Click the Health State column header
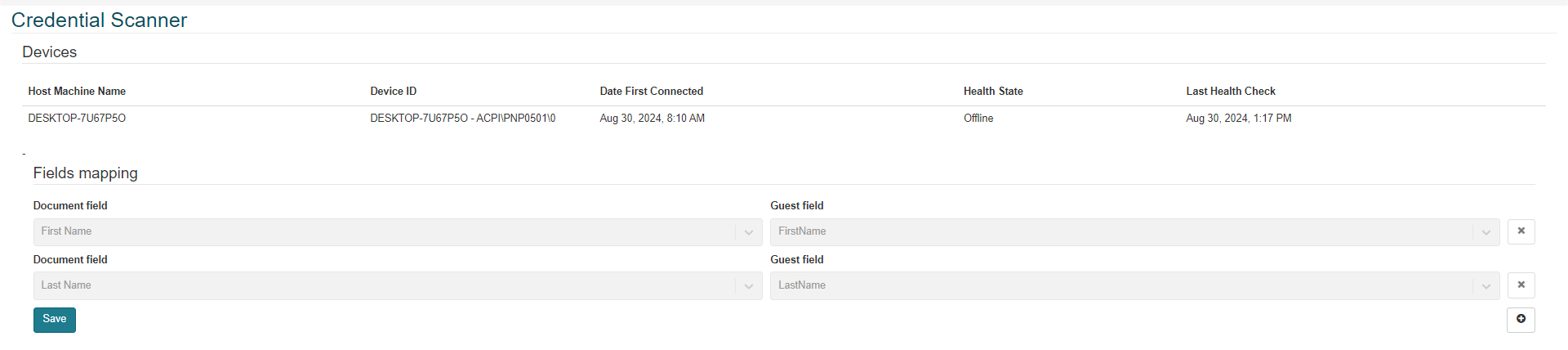 992,92
